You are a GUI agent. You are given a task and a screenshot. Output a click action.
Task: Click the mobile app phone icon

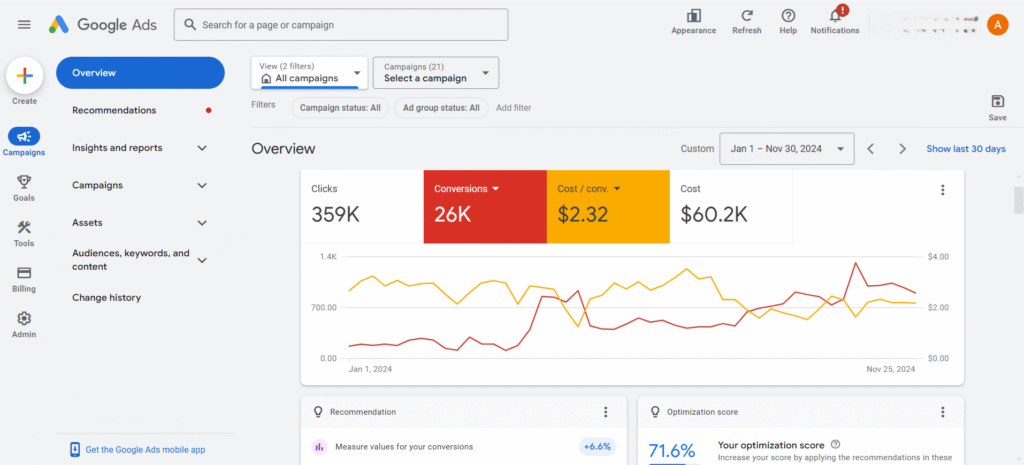(75, 449)
